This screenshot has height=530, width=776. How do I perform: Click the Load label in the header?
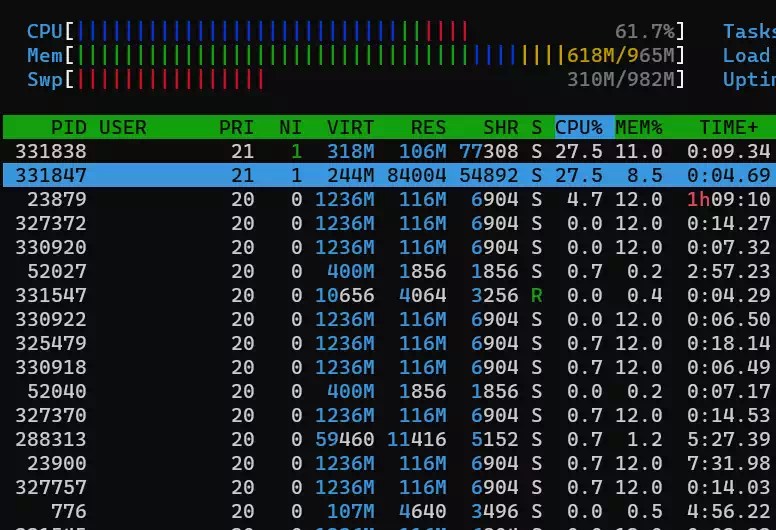tap(746, 55)
